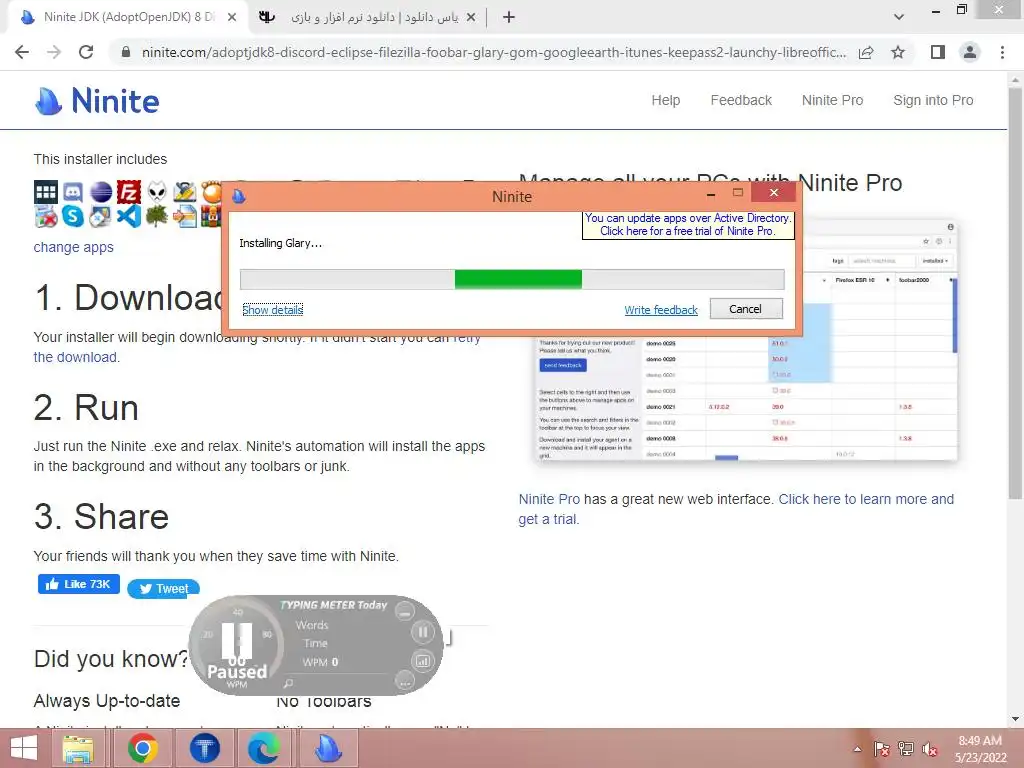The image size is (1024, 768).
Task: Click the icon between Skype and VS Code
Action: [x=101, y=216]
